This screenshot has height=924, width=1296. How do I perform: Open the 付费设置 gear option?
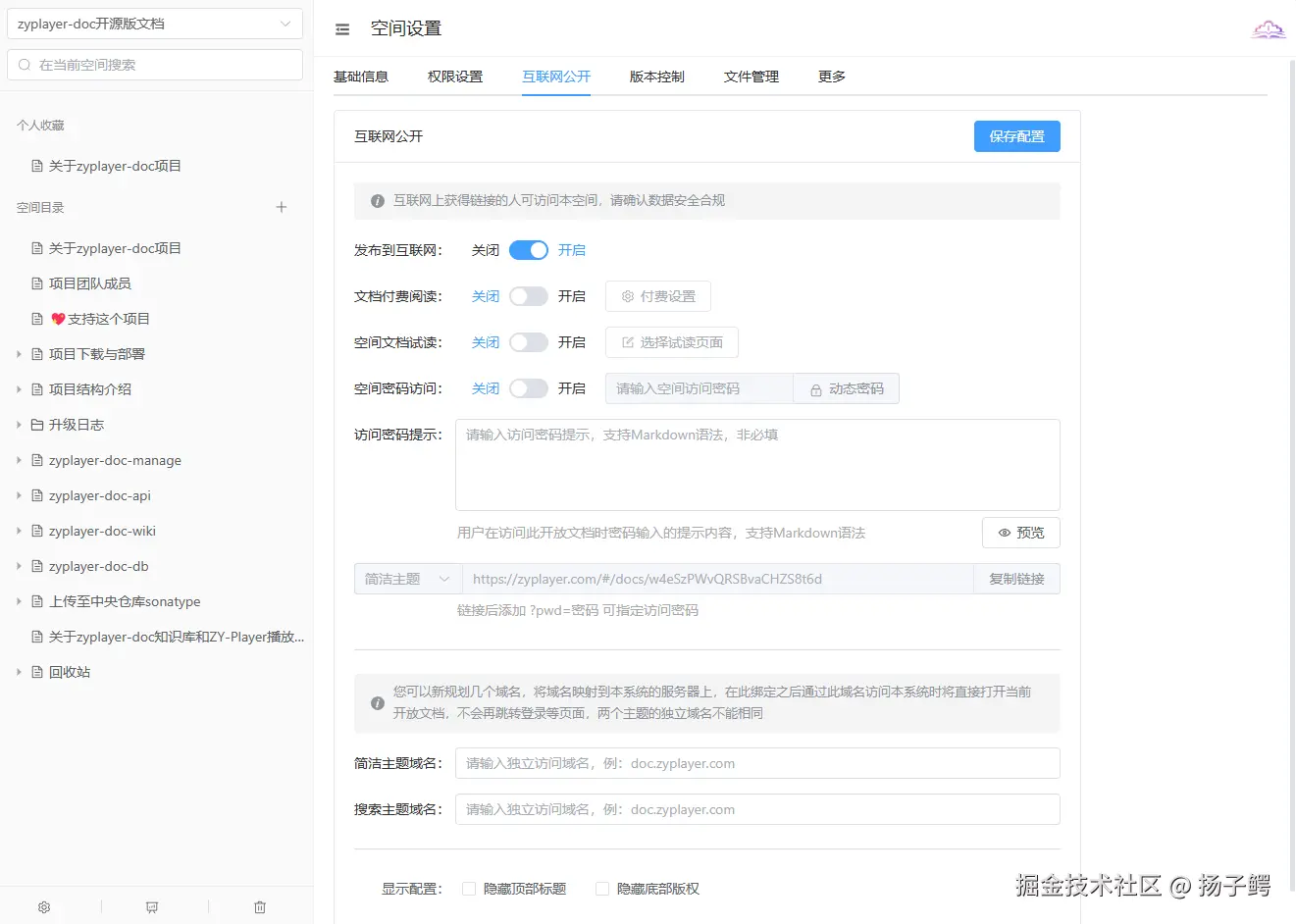pos(657,295)
